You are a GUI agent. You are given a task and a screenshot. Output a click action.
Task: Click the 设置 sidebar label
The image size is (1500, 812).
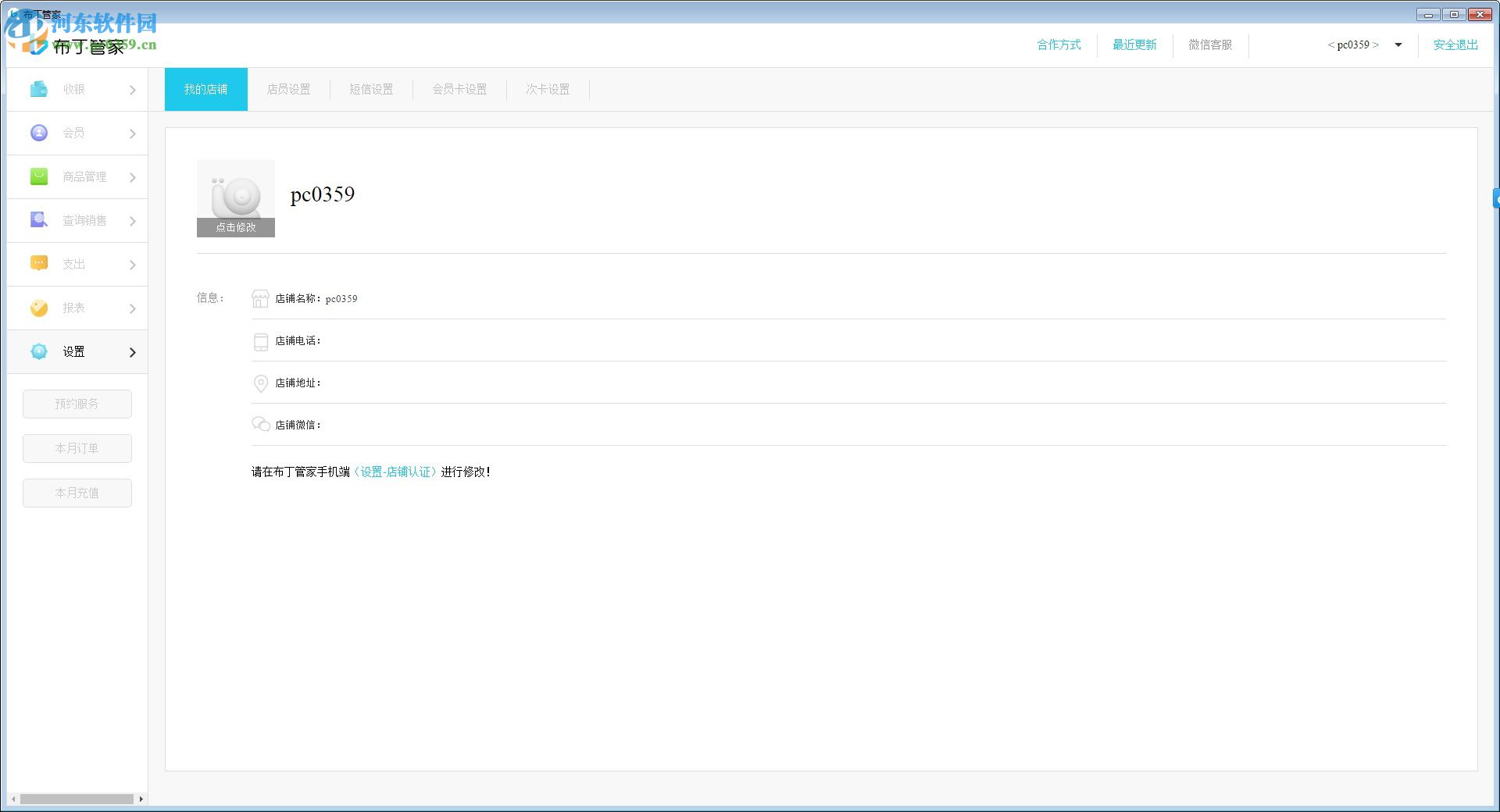[74, 352]
